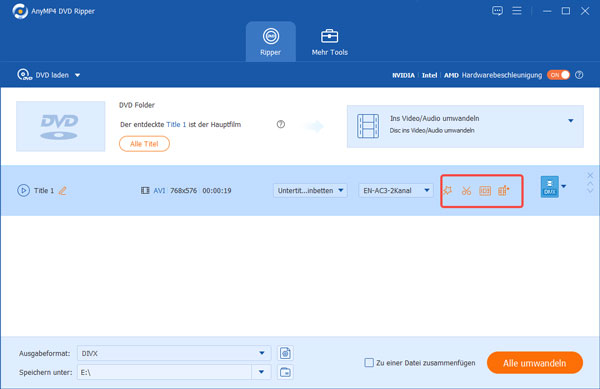Image resolution: width=600 pixels, height=389 pixels.
Task: Click the film strip icon in conversion mode box
Action: 368,126
